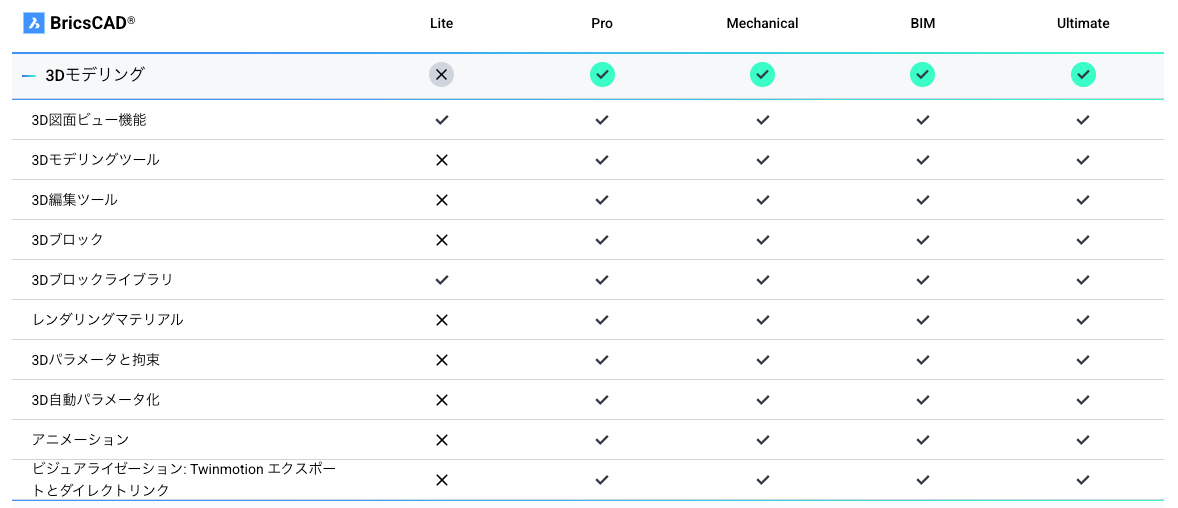The image size is (1178, 508).
Task: Click Lite checkmark for 3Dブロックライブラリ
Action: (442, 280)
